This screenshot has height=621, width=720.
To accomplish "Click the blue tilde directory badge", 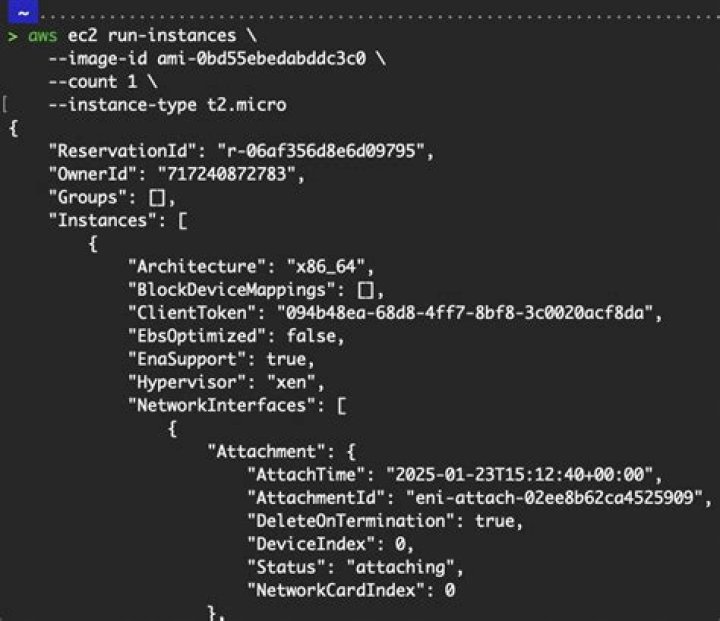I will point(22,12).
